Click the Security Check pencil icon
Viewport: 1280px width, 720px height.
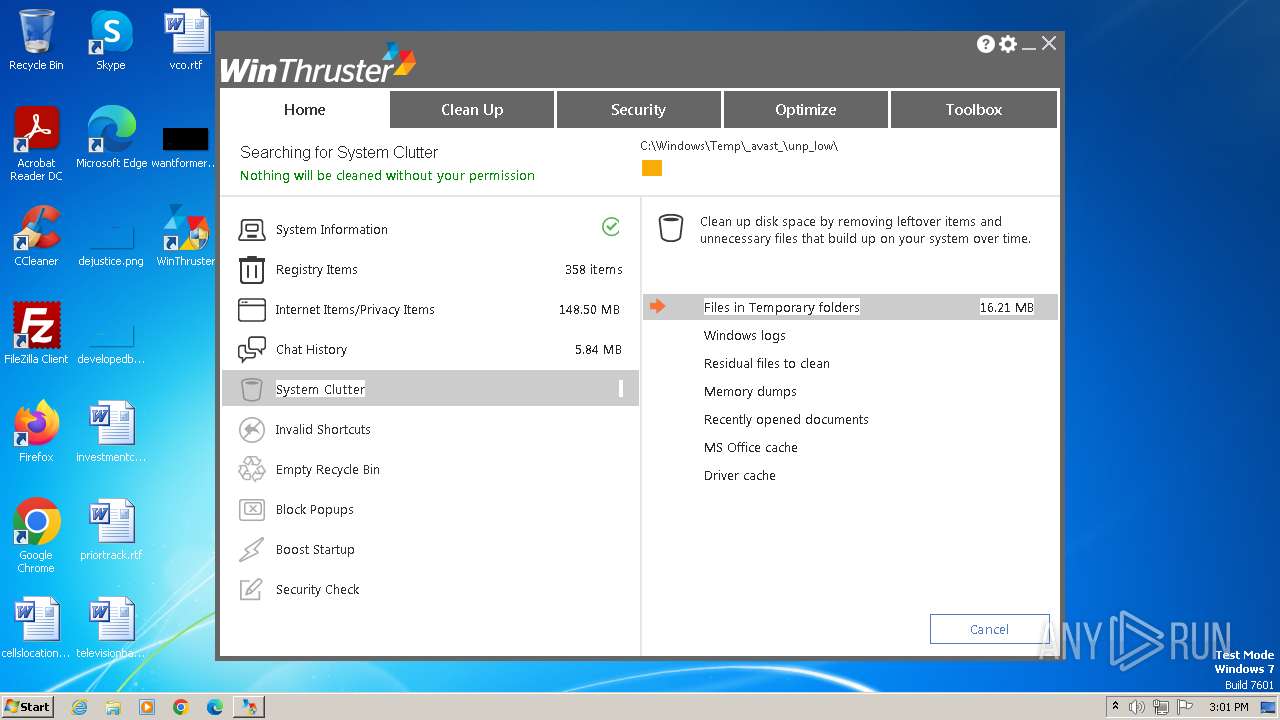point(251,590)
